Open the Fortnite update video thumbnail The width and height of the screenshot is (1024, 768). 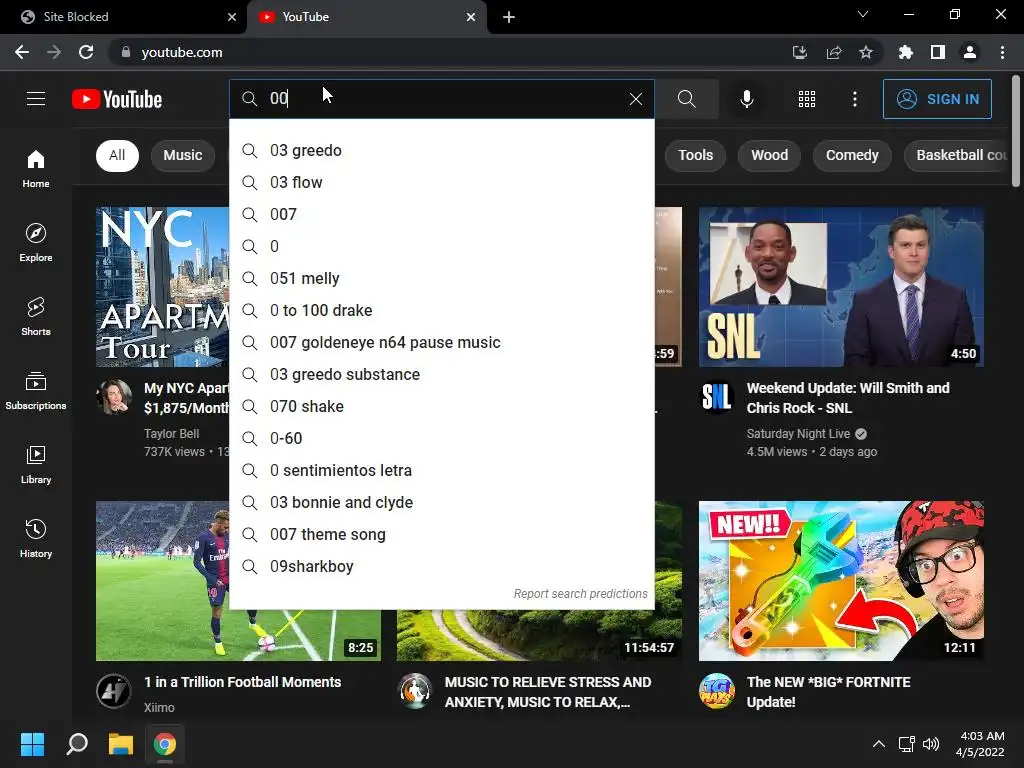841,581
